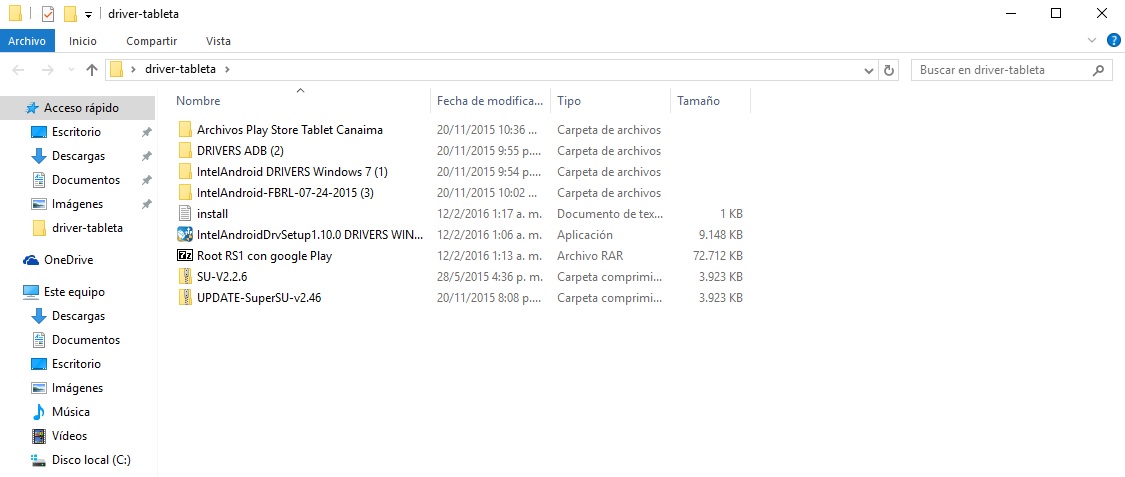Click the Help question mark icon

point(1113,40)
